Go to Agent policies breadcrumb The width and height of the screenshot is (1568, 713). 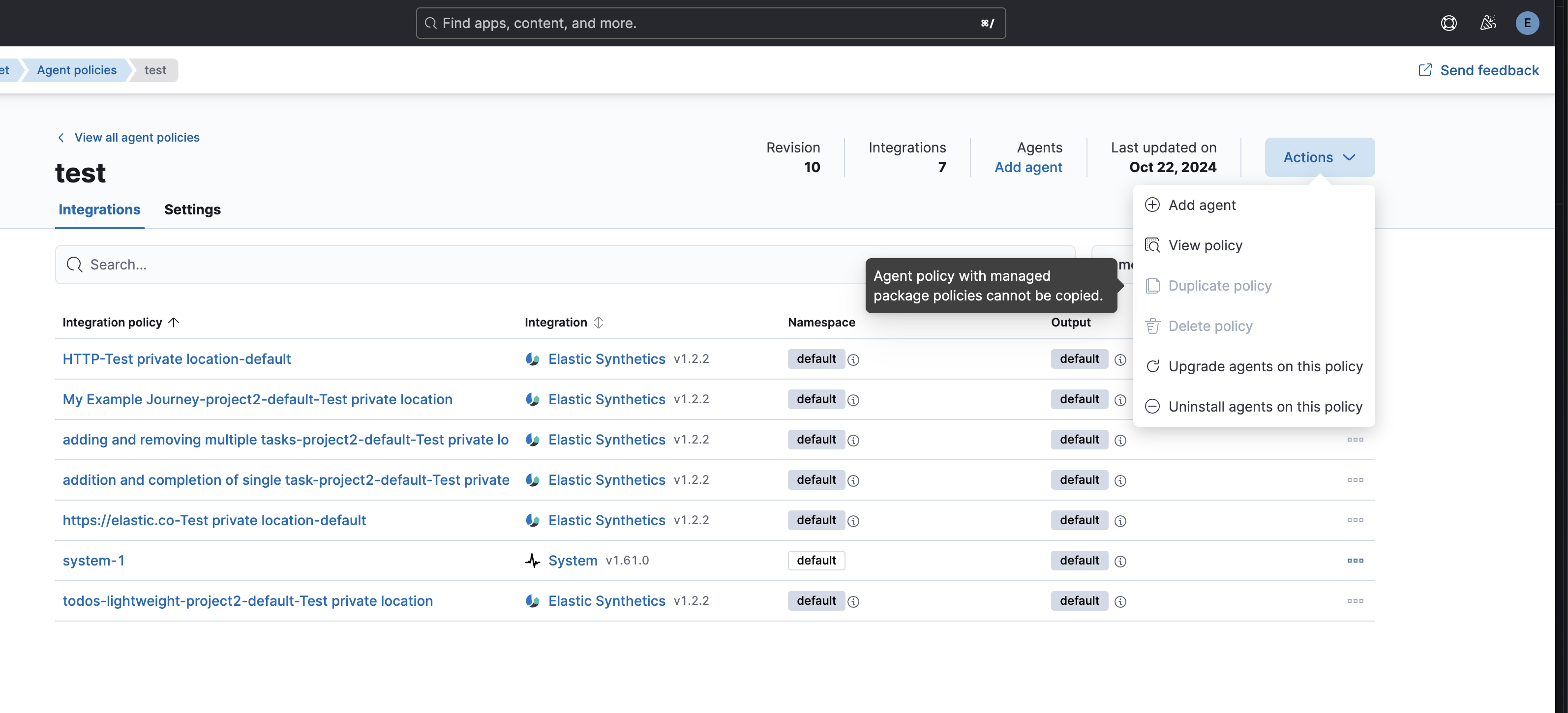point(77,70)
